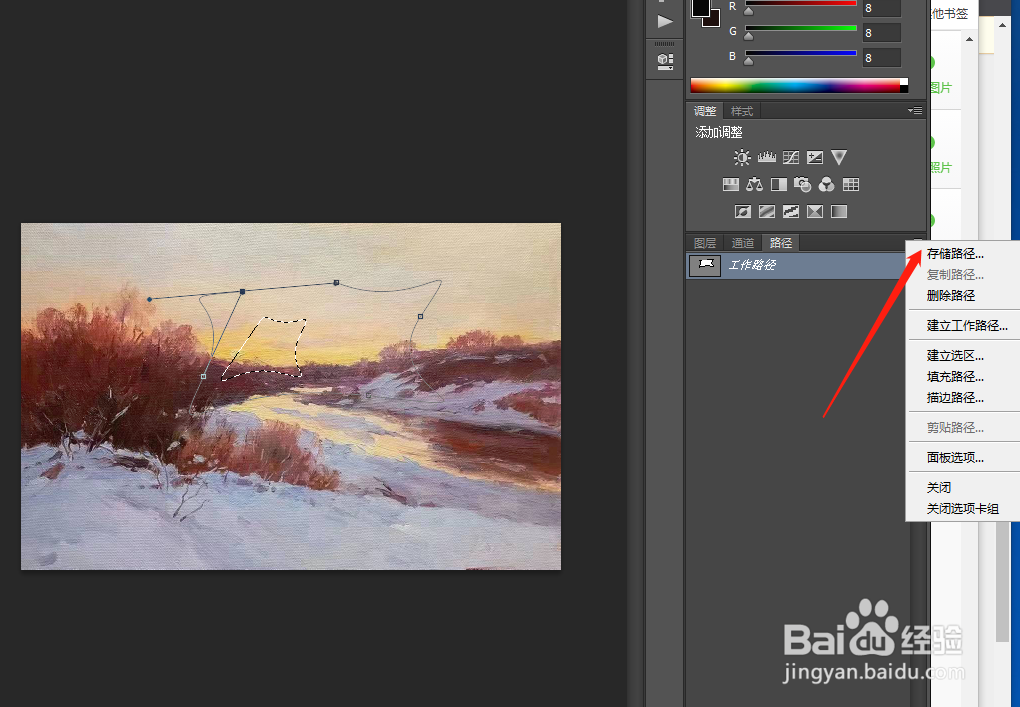Switch to the 调整 tab
The width and height of the screenshot is (1020, 707).
pos(705,111)
